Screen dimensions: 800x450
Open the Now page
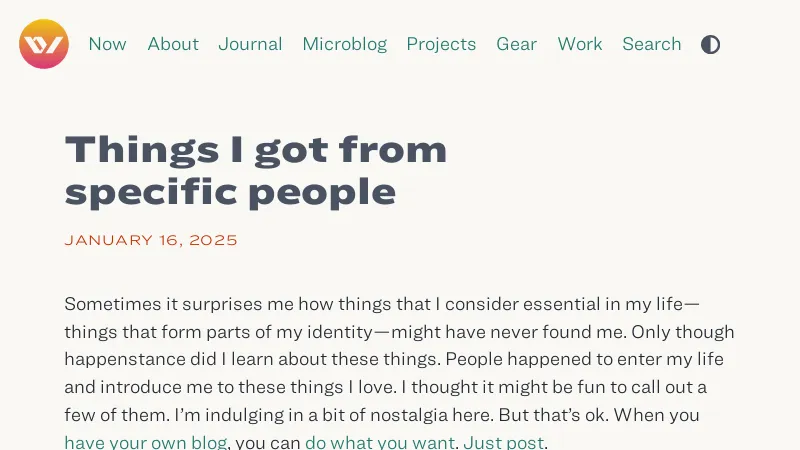pyautogui.click(x=107, y=44)
